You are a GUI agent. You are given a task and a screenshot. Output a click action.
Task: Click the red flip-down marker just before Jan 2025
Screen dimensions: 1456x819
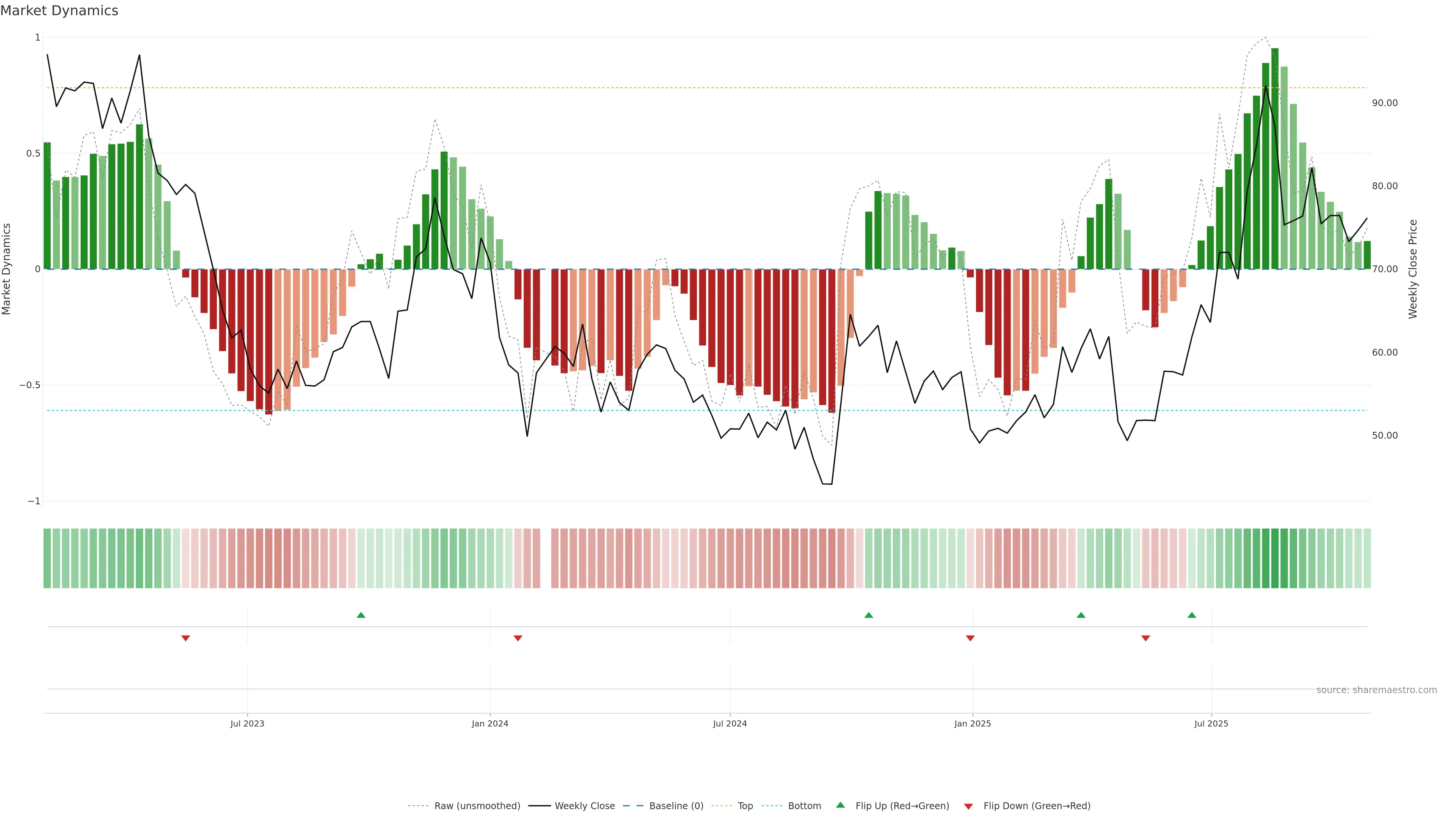tap(971, 638)
